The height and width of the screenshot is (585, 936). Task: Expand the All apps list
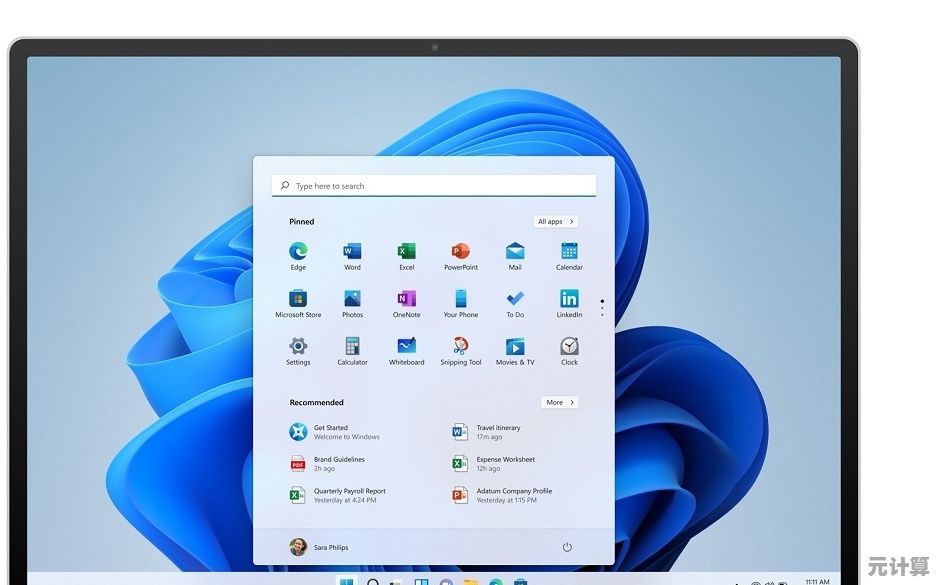tap(556, 222)
